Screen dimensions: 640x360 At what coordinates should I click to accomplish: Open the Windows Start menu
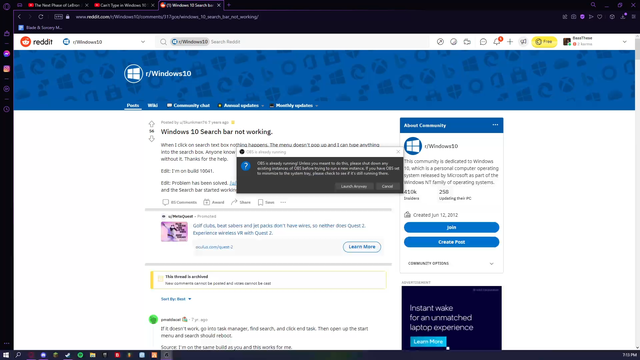click(6, 355)
